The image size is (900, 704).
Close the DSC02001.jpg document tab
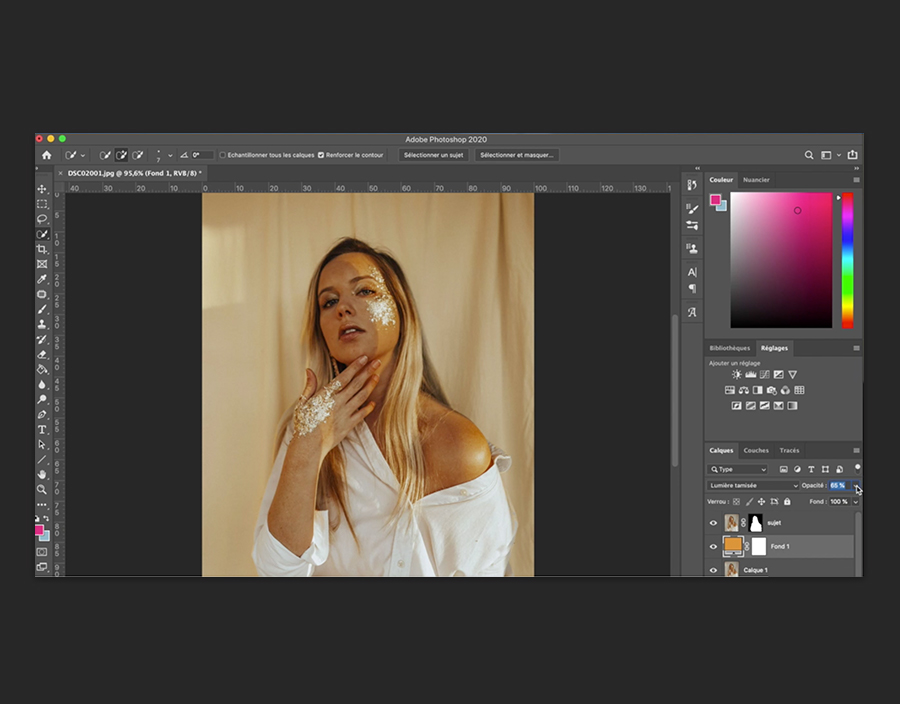(x=60, y=173)
